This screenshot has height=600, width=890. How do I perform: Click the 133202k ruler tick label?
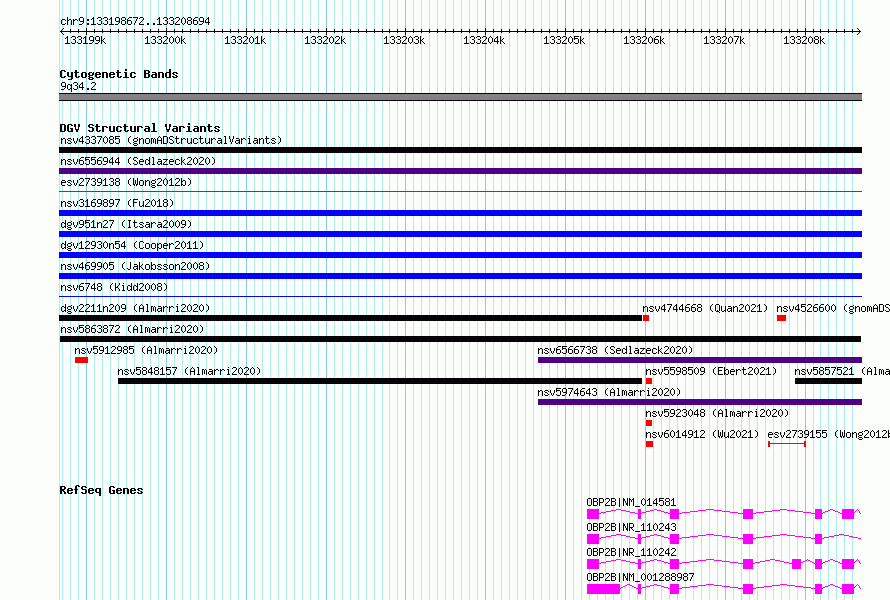[x=325, y=40]
